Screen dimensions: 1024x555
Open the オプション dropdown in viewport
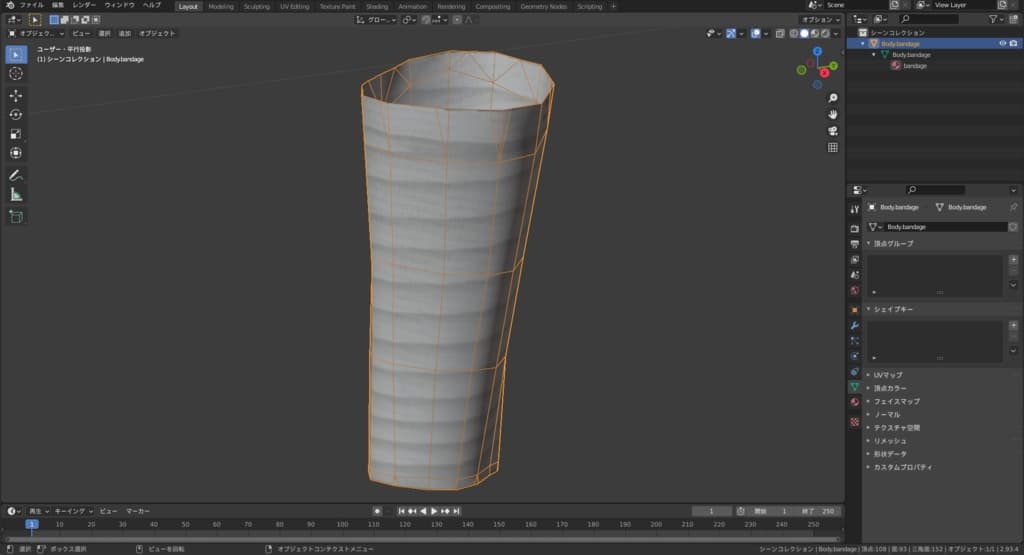(820, 19)
